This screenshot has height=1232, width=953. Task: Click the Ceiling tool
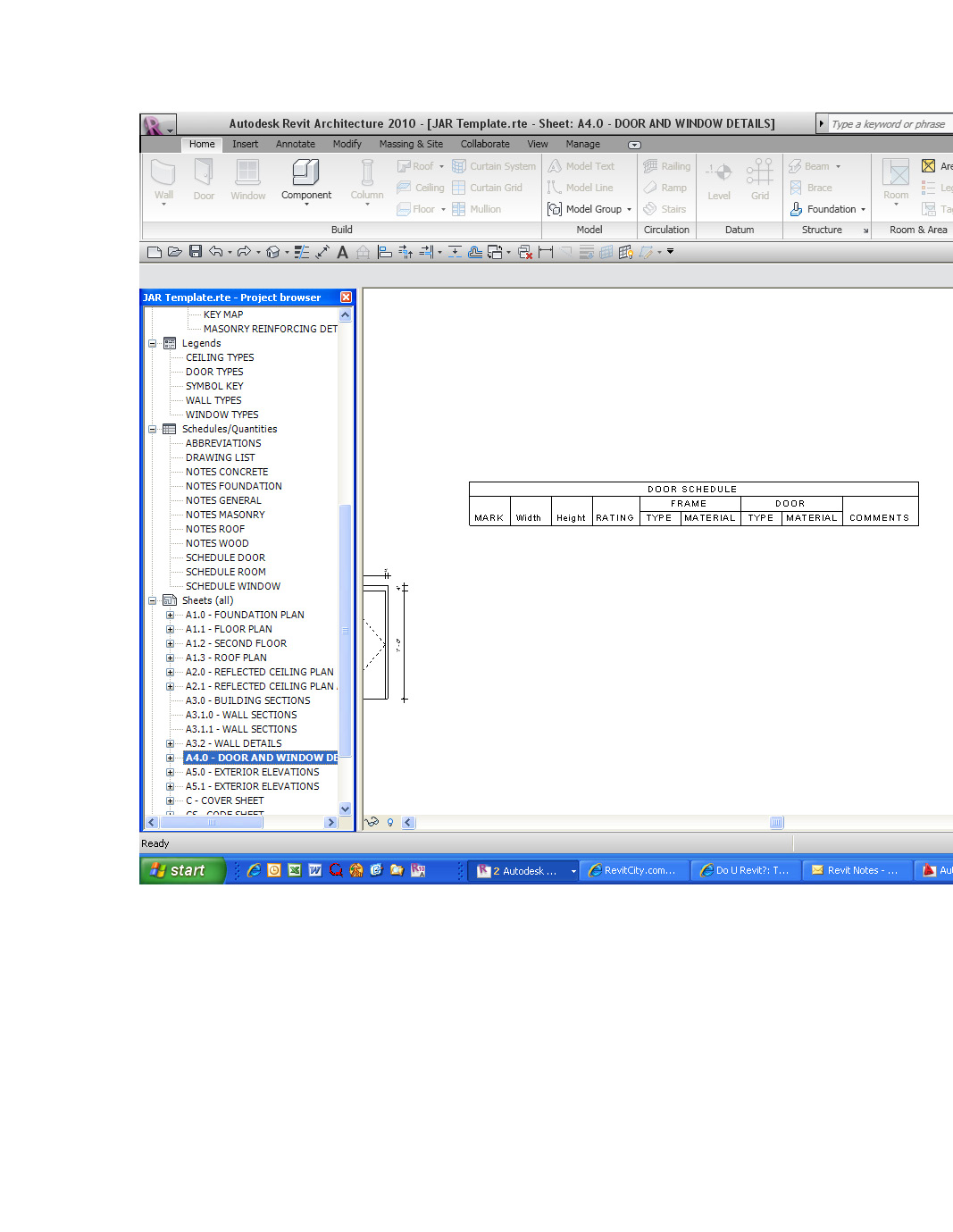tap(421, 188)
